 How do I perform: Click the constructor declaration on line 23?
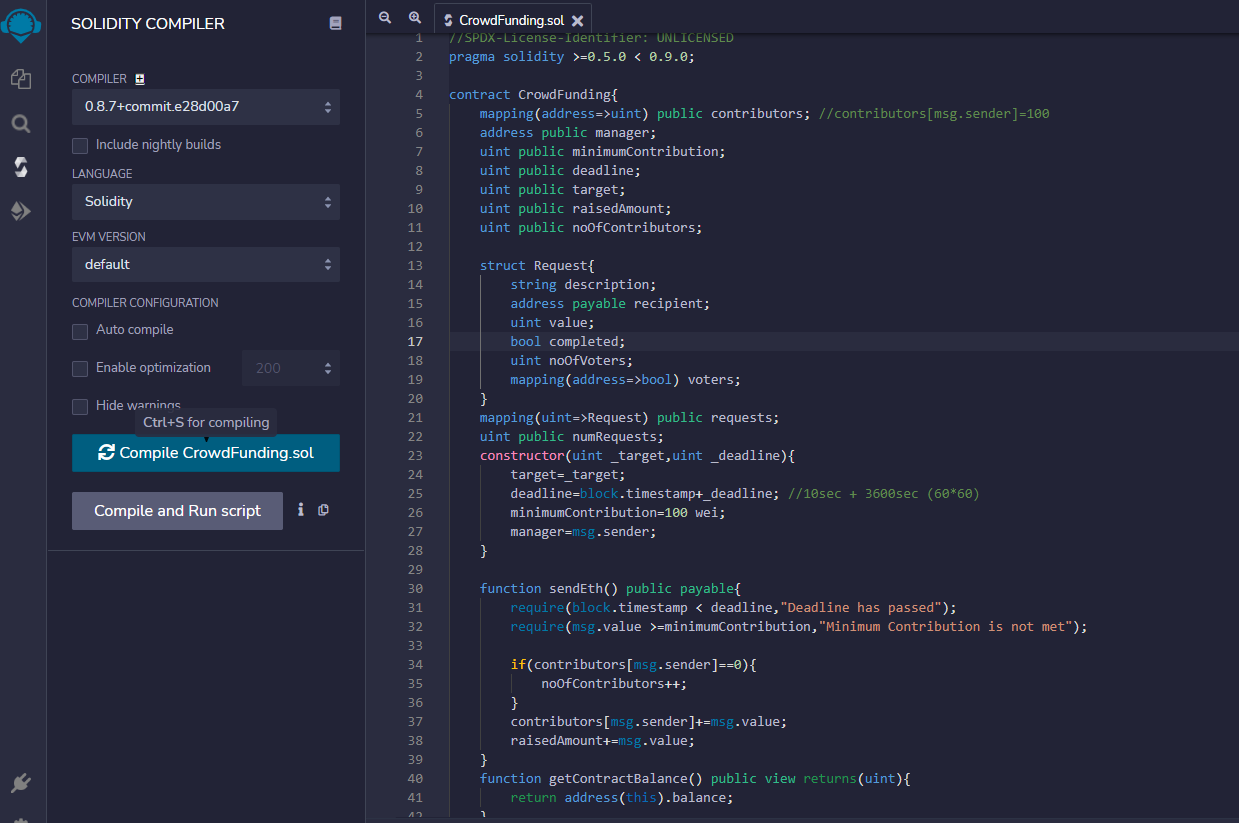click(637, 455)
